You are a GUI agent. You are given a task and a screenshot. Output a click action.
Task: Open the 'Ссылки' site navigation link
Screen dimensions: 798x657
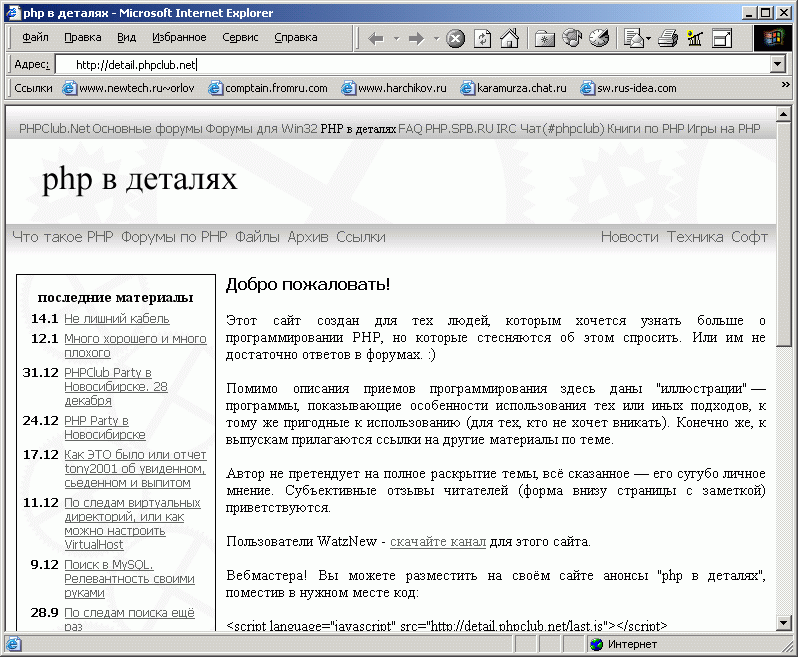[x=361, y=237]
